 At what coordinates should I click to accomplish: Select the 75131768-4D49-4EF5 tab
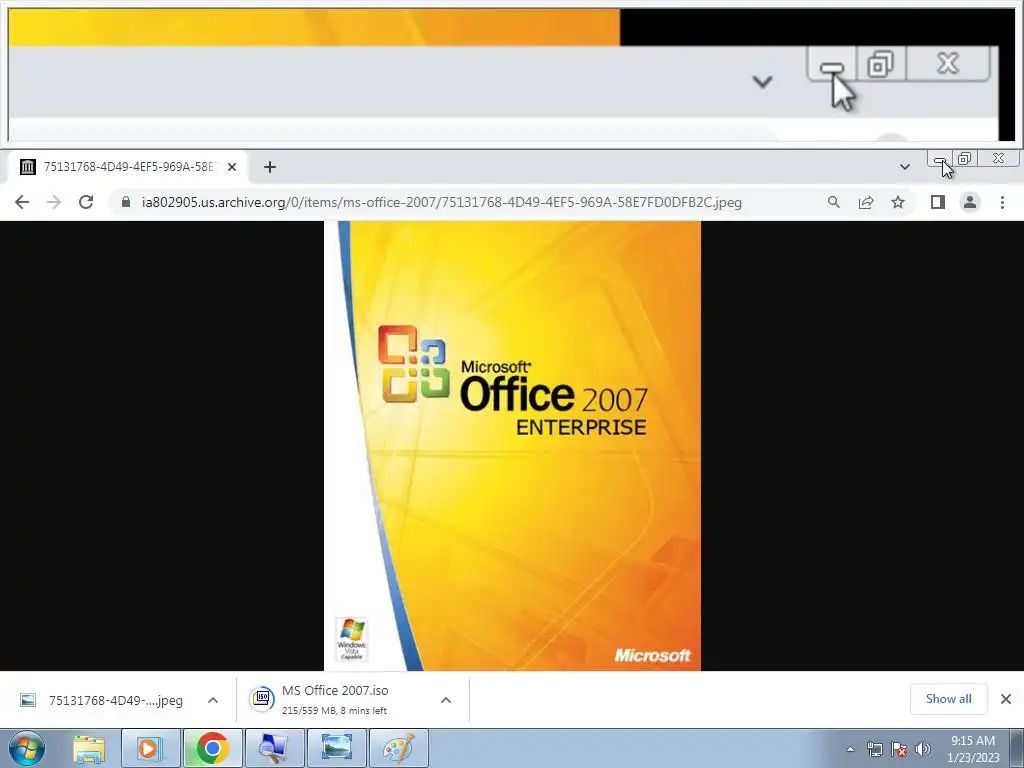pos(128,167)
